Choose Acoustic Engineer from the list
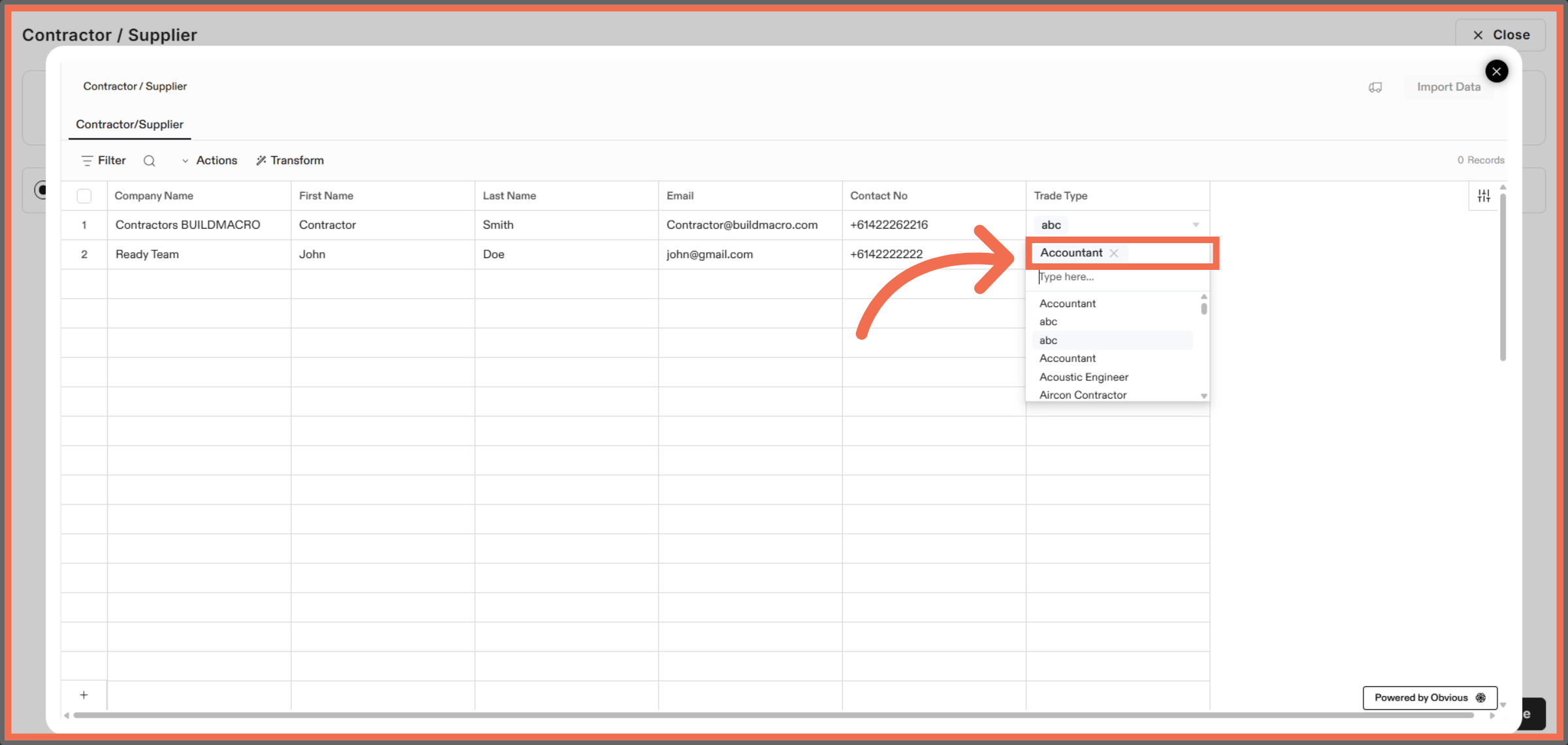Image resolution: width=1568 pixels, height=745 pixels. [1083, 377]
